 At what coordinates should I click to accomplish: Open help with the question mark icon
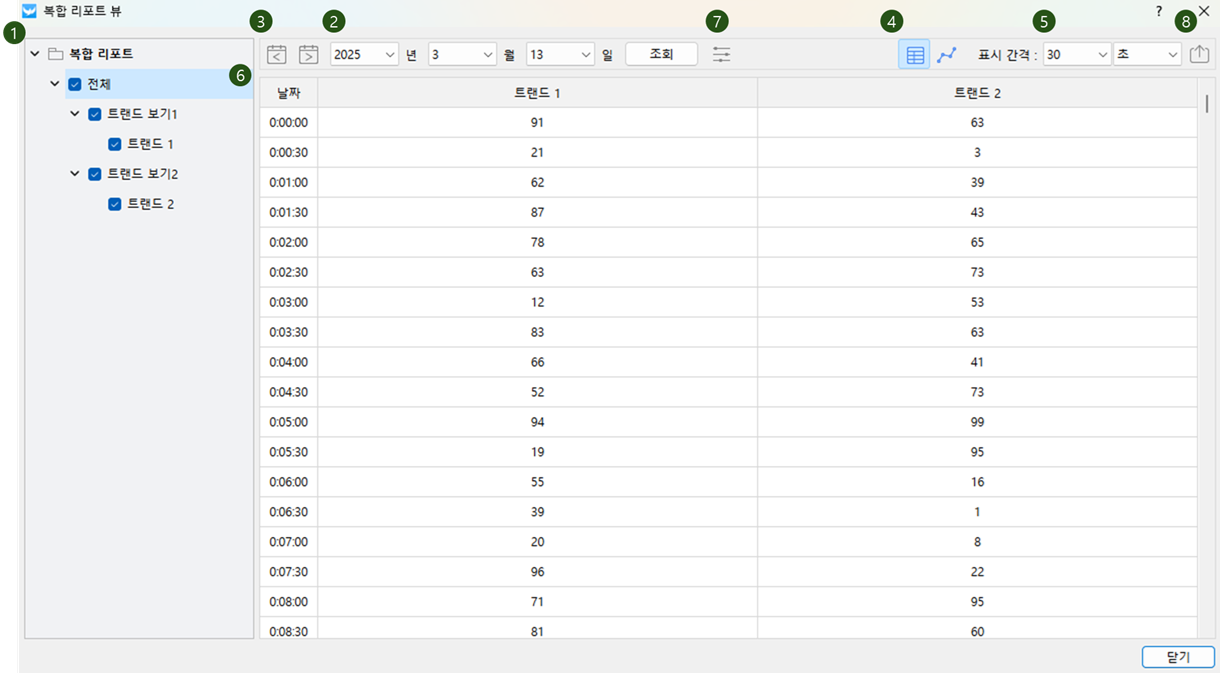[x=1159, y=12]
